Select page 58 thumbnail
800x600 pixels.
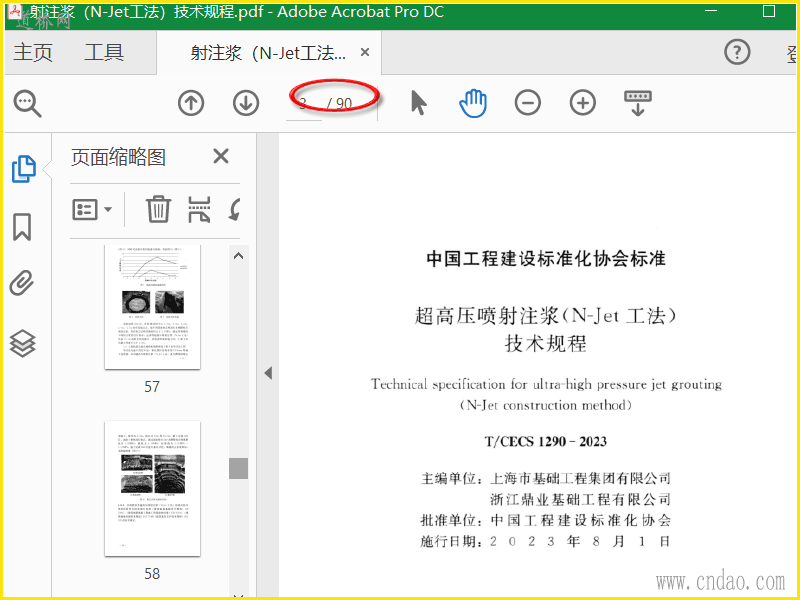152,488
